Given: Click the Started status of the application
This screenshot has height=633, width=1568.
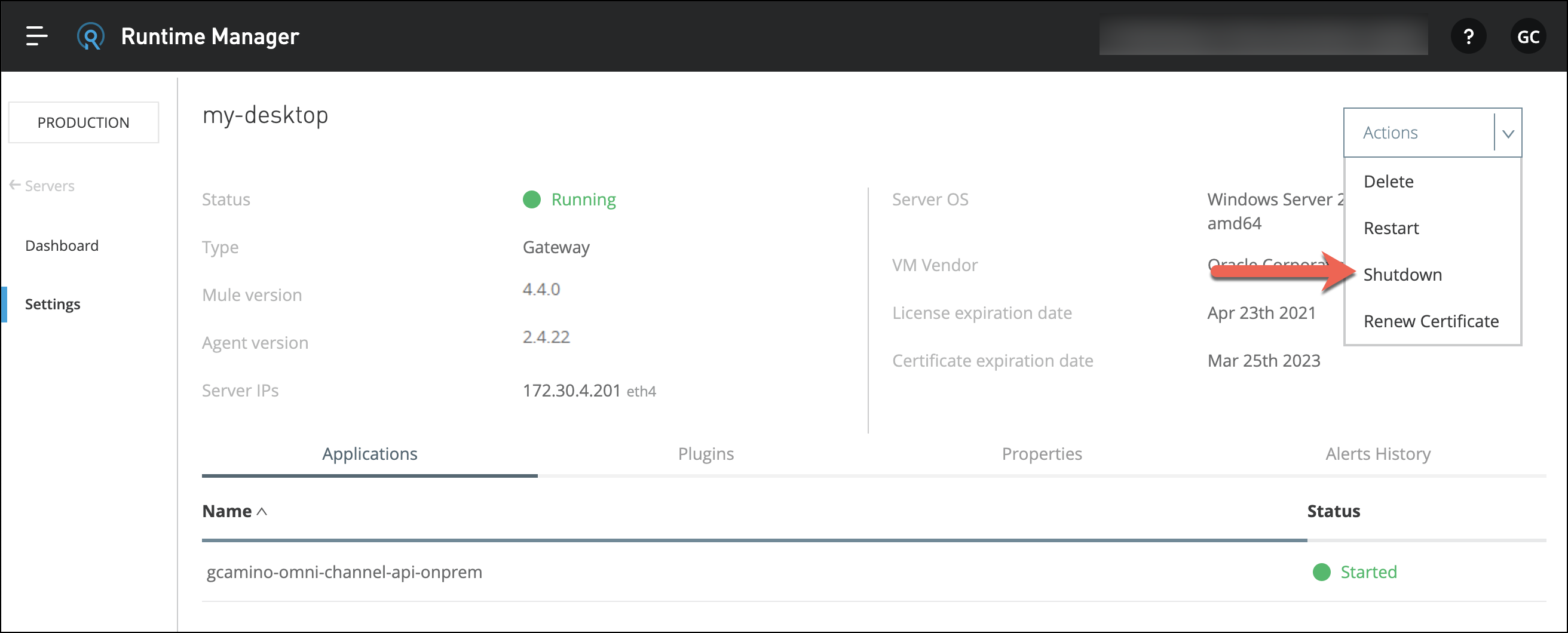Looking at the screenshot, I should (1355, 571).
